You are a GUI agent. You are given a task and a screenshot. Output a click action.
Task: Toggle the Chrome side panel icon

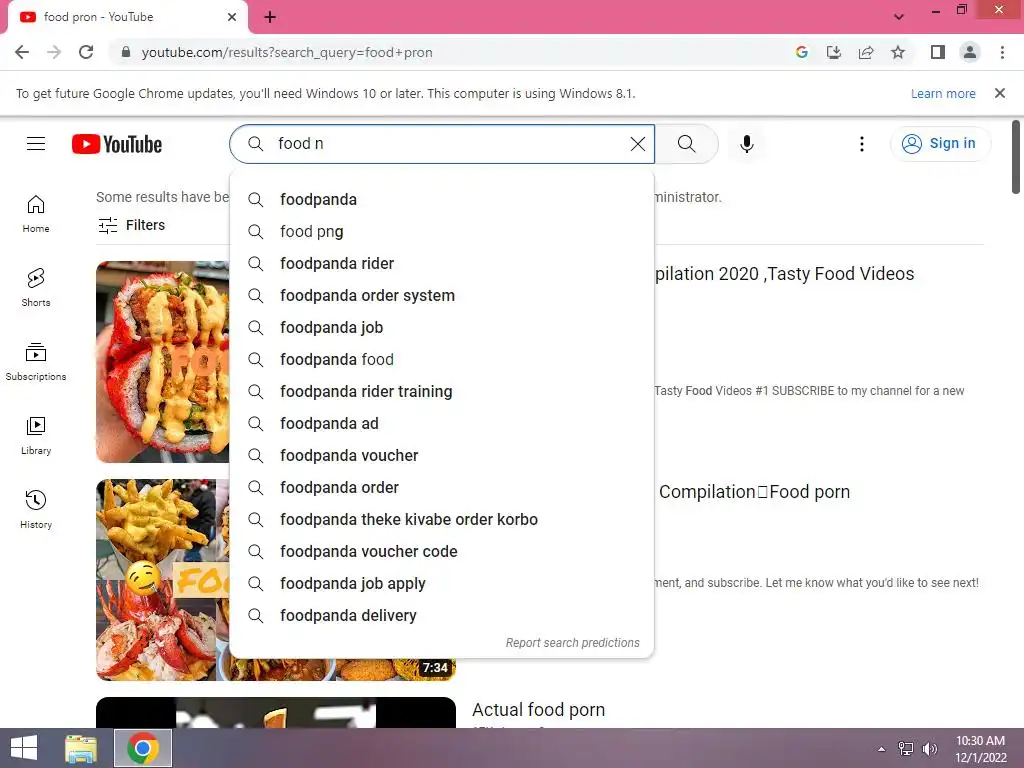click(938, 52)
